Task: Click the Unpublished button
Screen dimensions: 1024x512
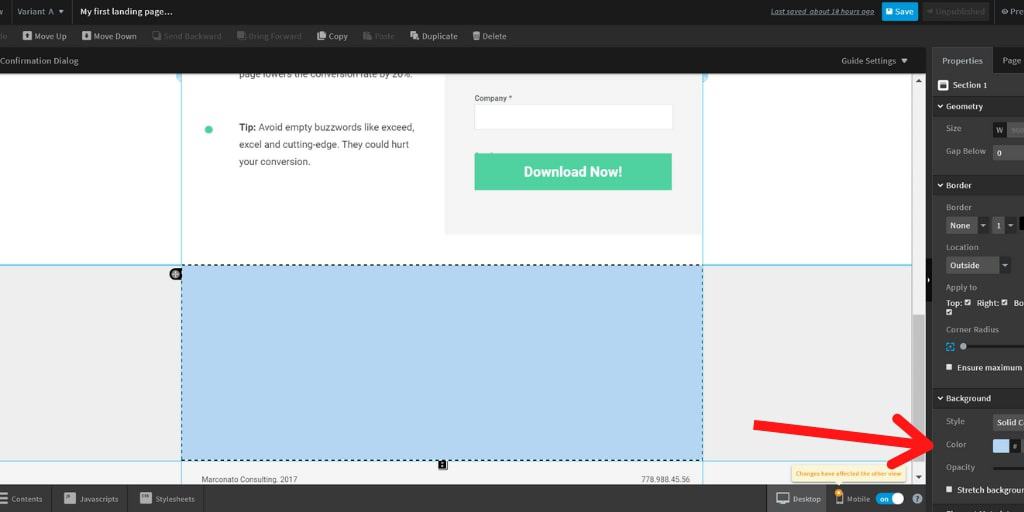Action: [x=954, y=12]
